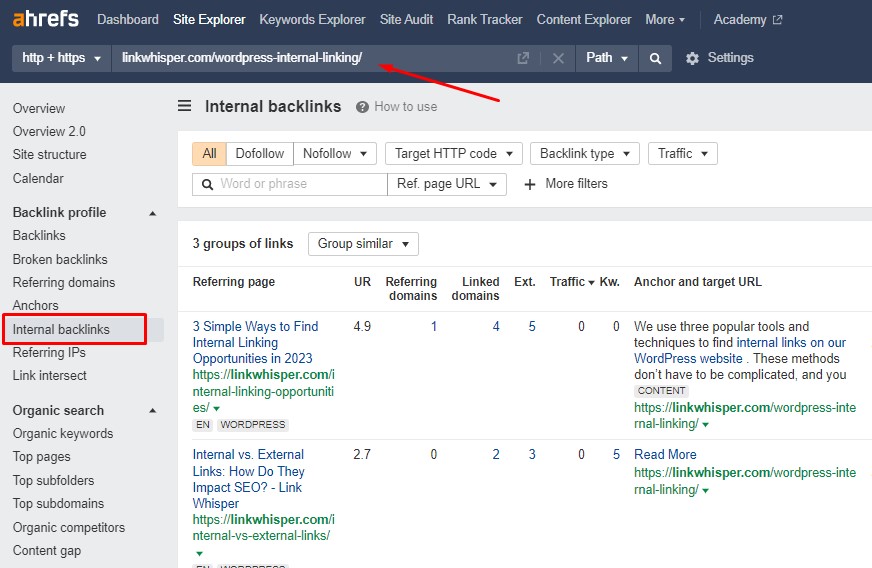Click ext. links value 5 in first row
Viewport: 872px width, 568px height.
[532, 327]
